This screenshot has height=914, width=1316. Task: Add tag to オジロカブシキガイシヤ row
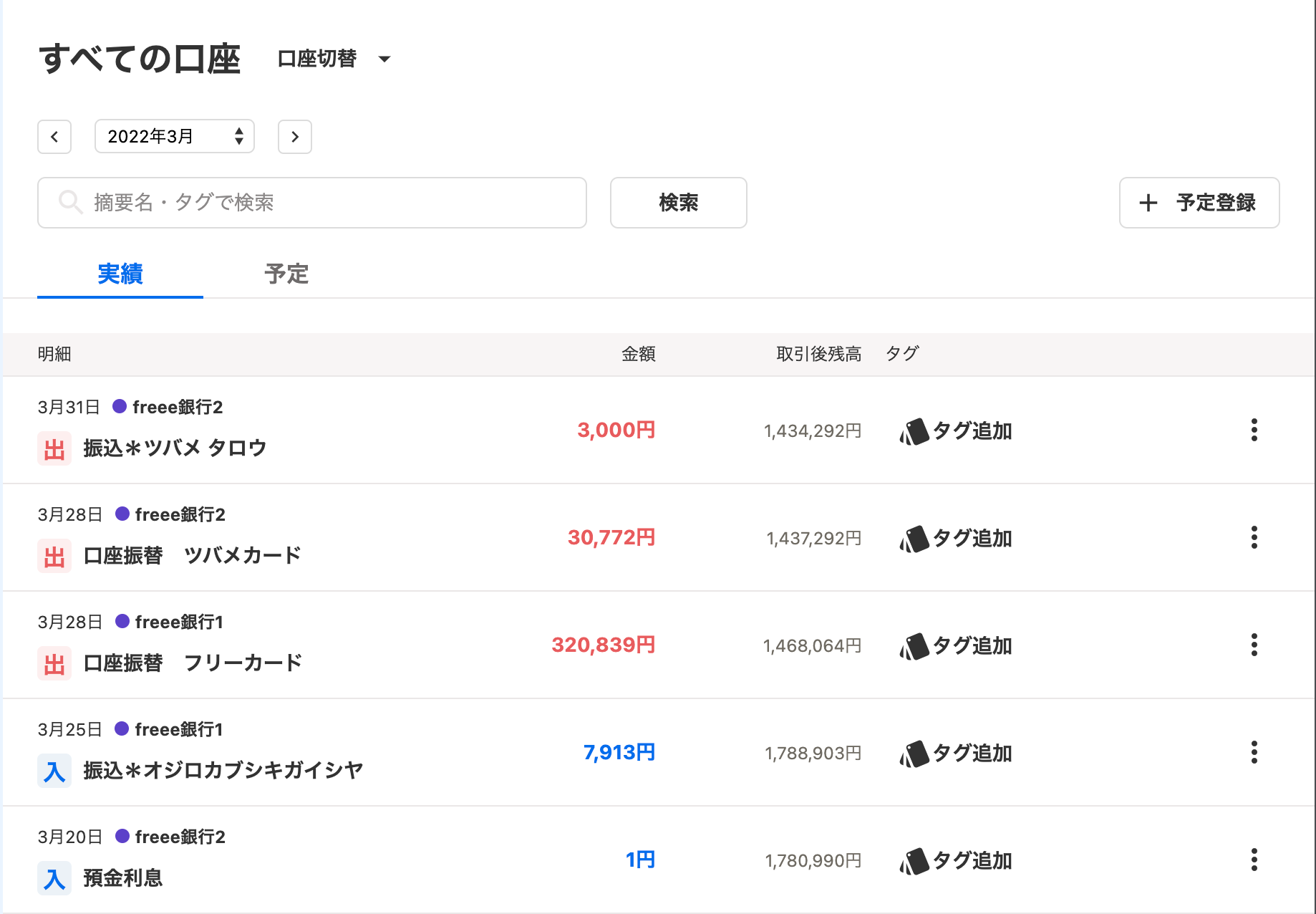956,754
